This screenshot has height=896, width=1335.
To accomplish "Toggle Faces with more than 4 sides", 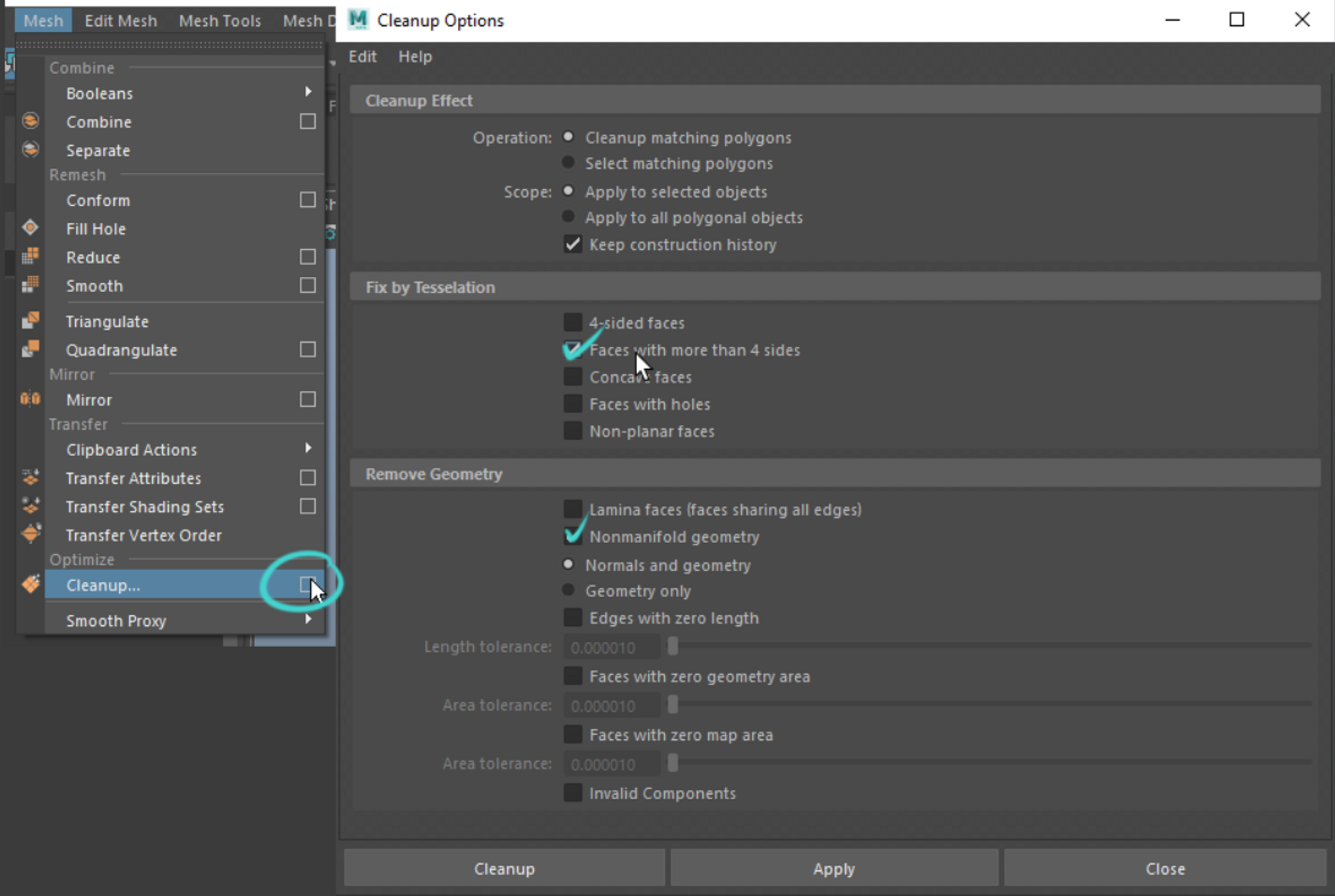I will [573, 350].
